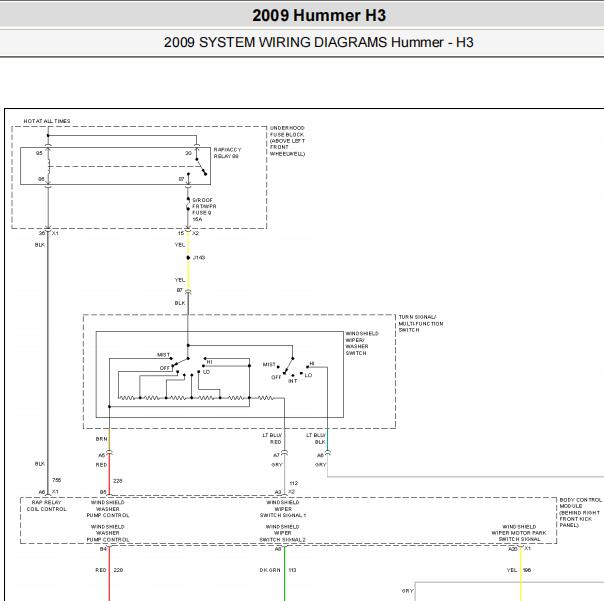604x601 pixels.
Task: Select relay terminal 85 label
Action: [39, 153]
